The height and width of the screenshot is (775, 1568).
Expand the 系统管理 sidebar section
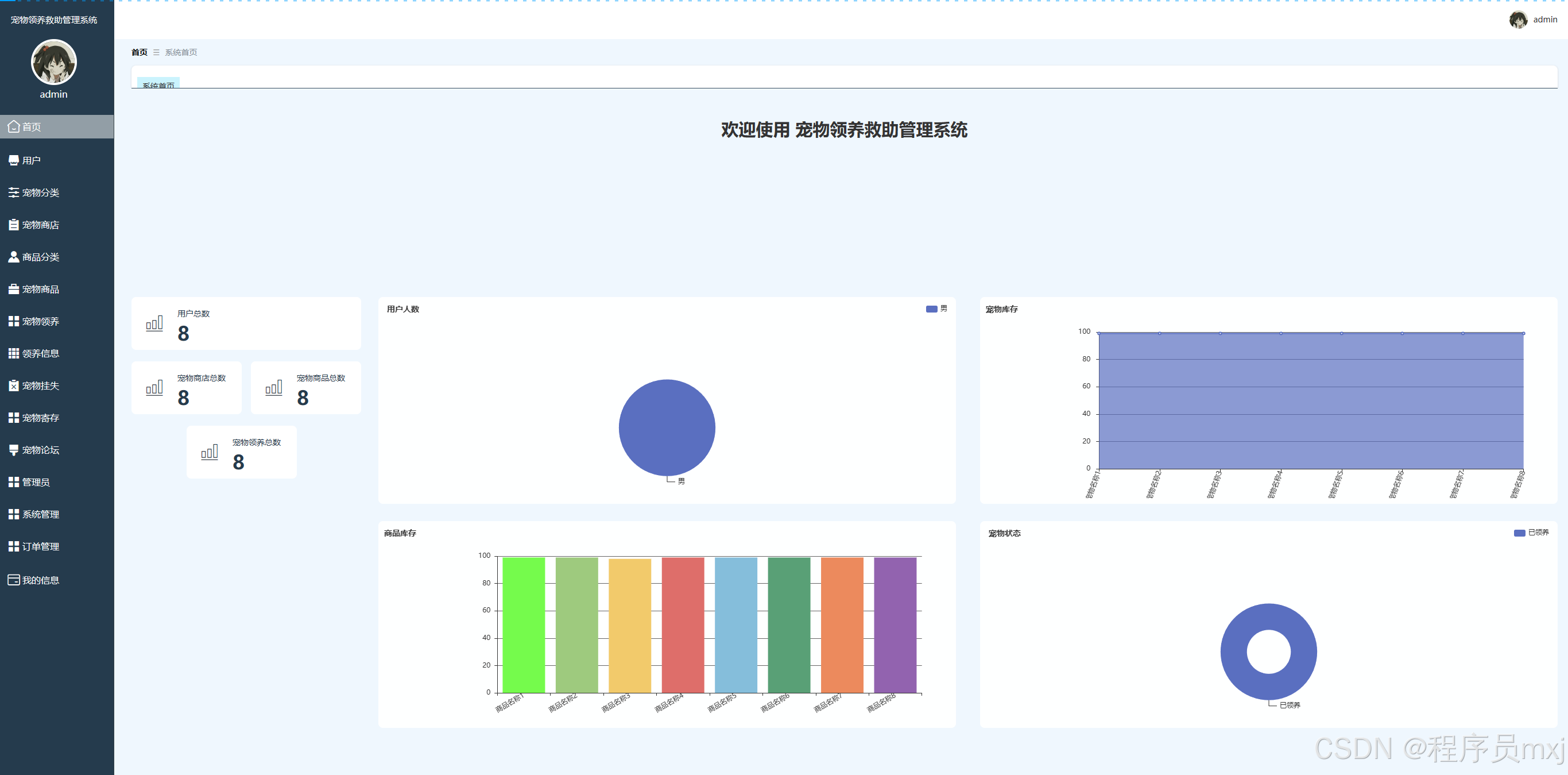click(40, 515)
